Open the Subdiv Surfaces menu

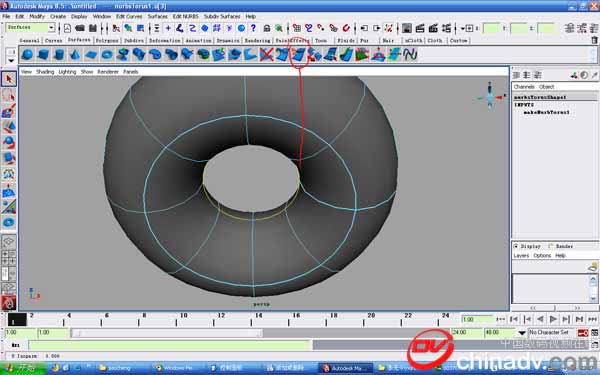click(x=222, y=16)
